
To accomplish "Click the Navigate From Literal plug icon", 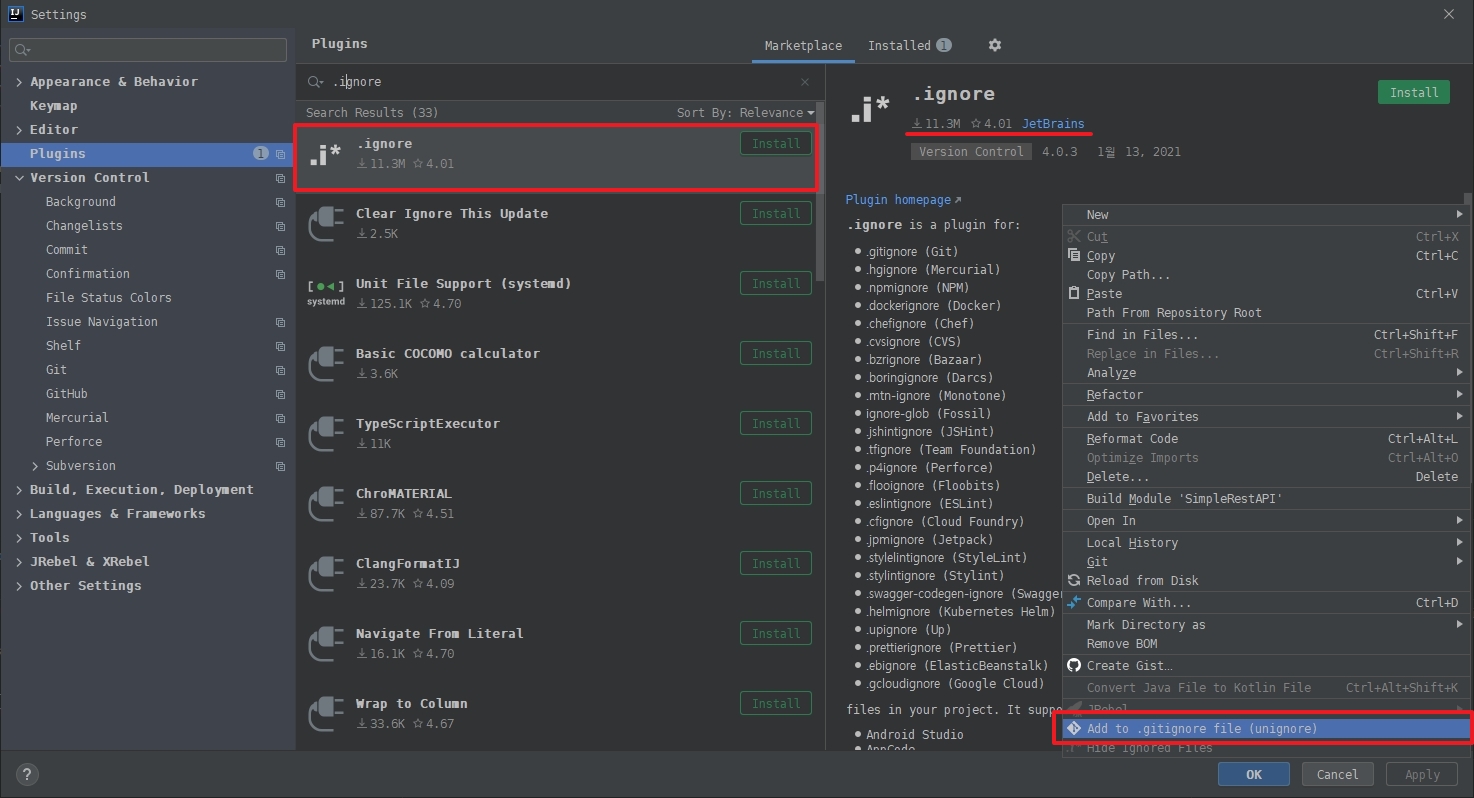I will (x=325, y=643).
